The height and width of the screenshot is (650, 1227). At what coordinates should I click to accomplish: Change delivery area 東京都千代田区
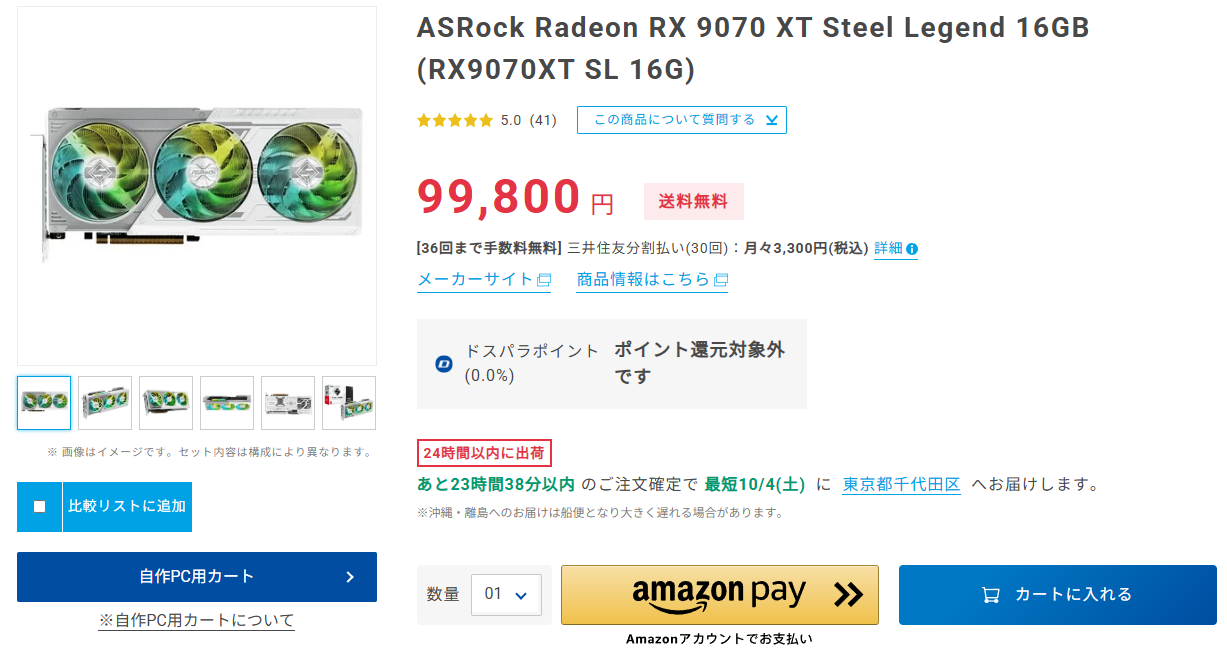[901, 485]
